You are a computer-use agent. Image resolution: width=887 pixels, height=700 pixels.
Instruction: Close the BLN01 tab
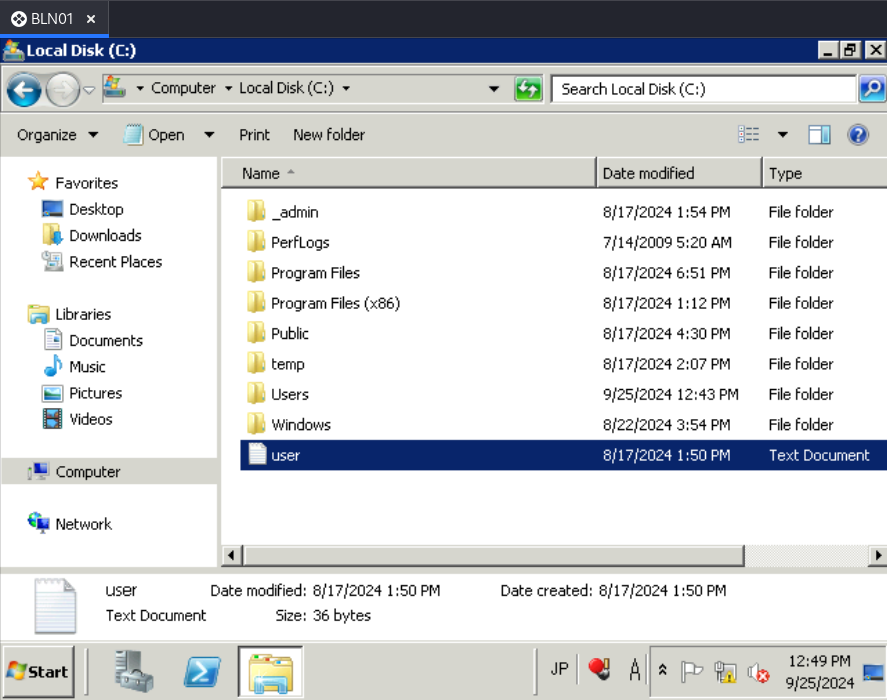tap(91, 19)
